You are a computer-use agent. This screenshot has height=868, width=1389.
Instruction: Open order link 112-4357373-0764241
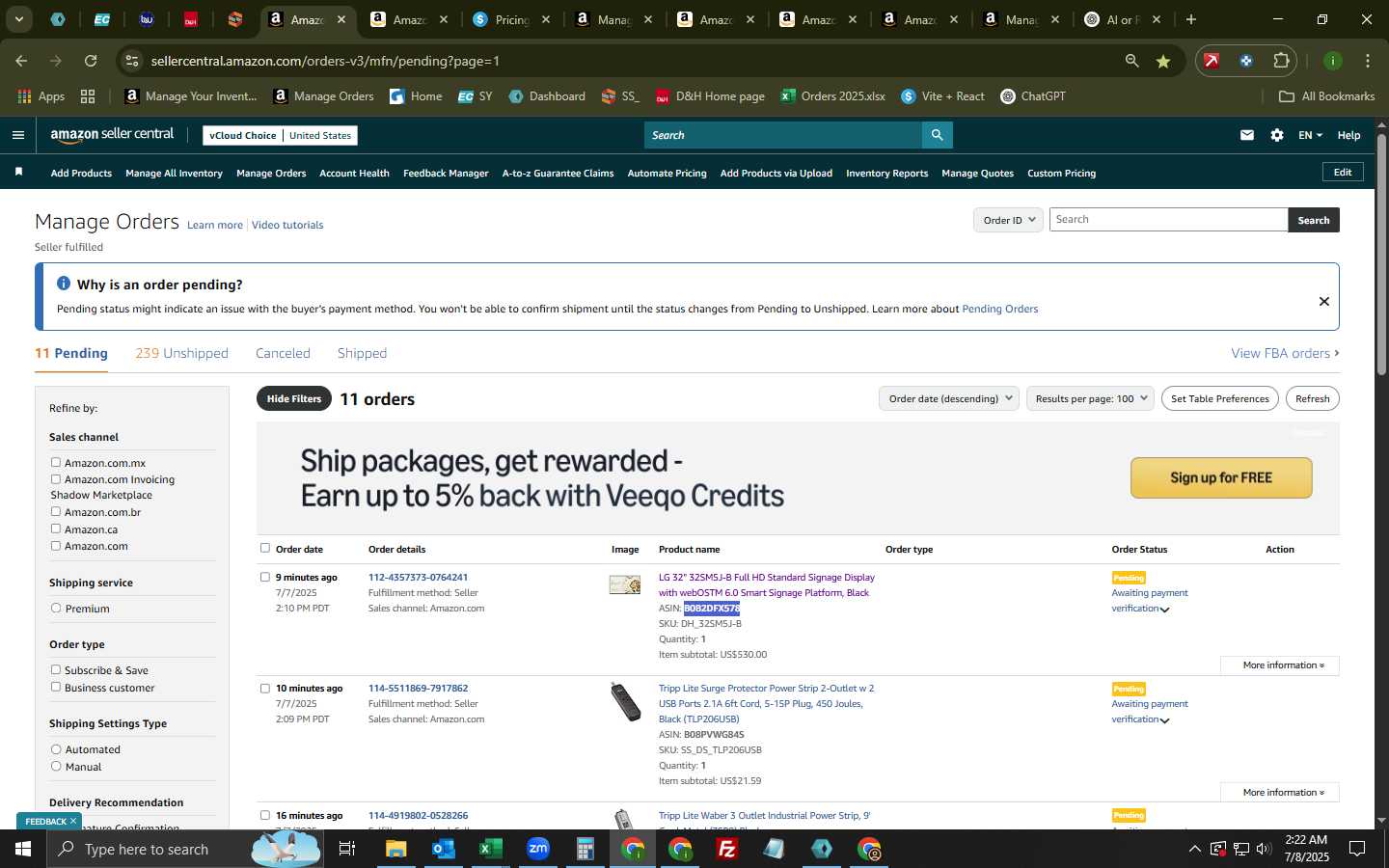418,578
